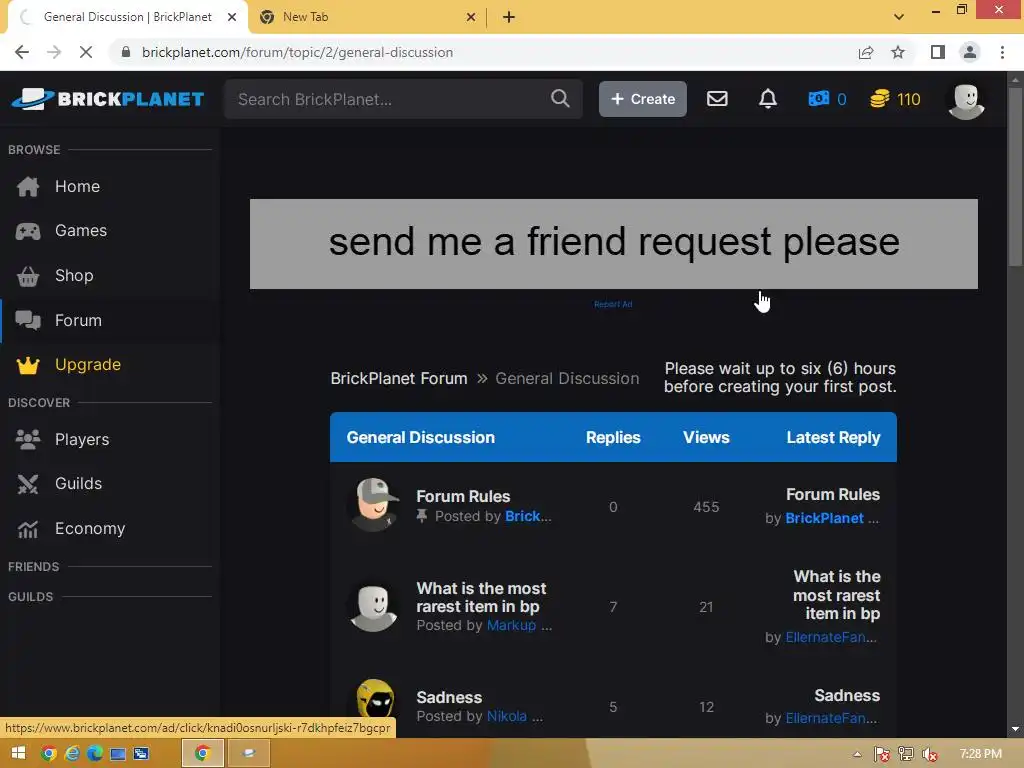1024x768 pixels.
Task: View the Economy page
Action: (x=89, y=528)
